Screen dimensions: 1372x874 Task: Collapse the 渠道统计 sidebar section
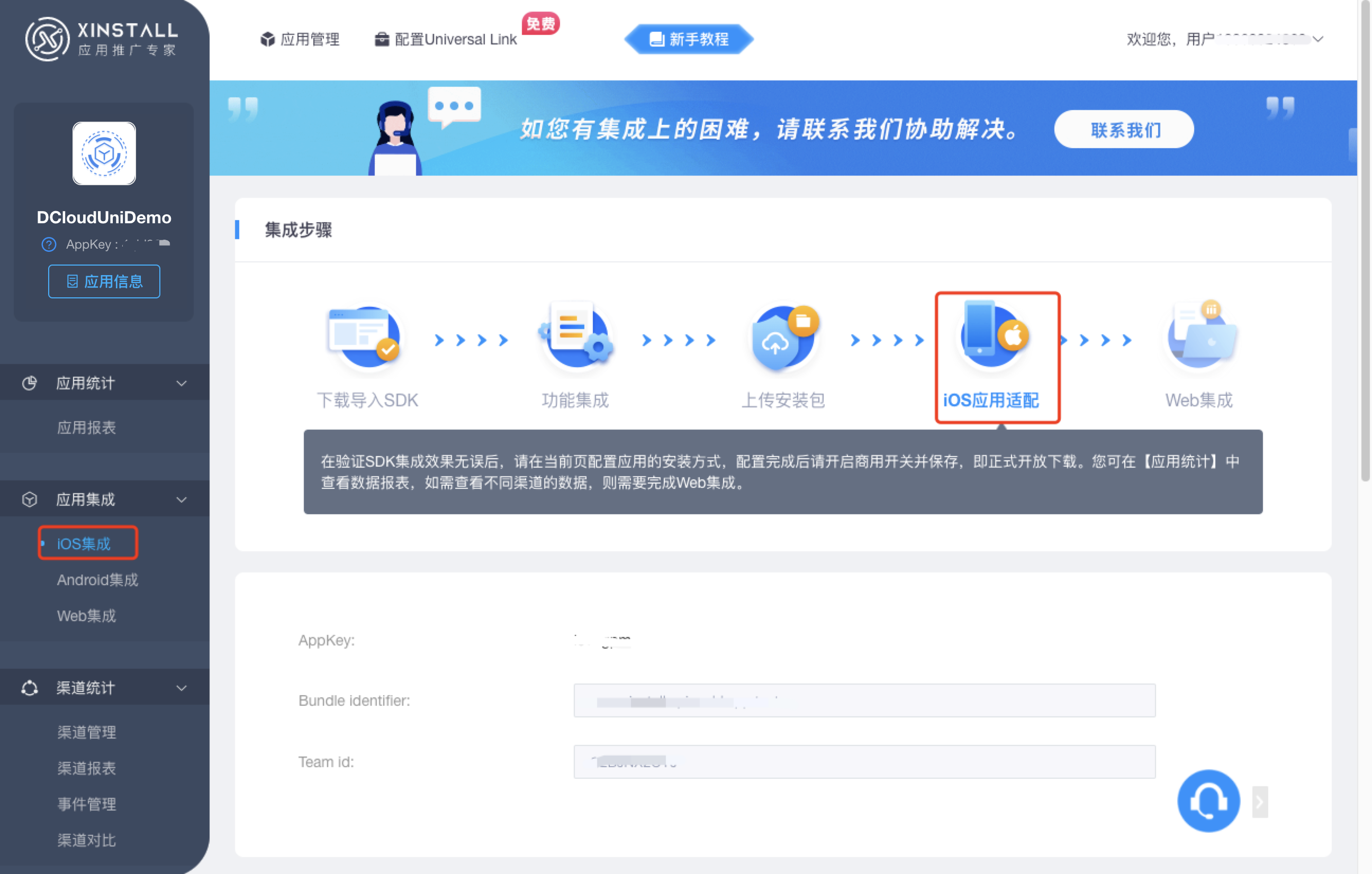coord(181,688)
